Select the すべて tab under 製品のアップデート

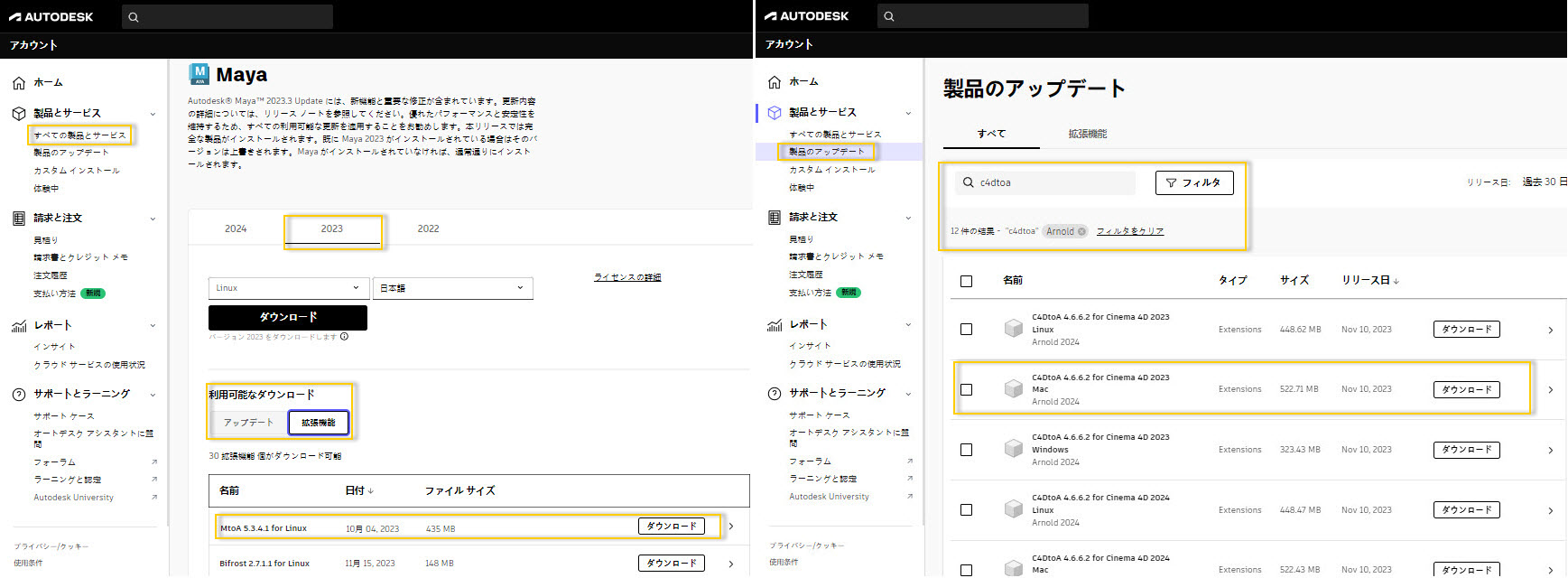point(991,134)
